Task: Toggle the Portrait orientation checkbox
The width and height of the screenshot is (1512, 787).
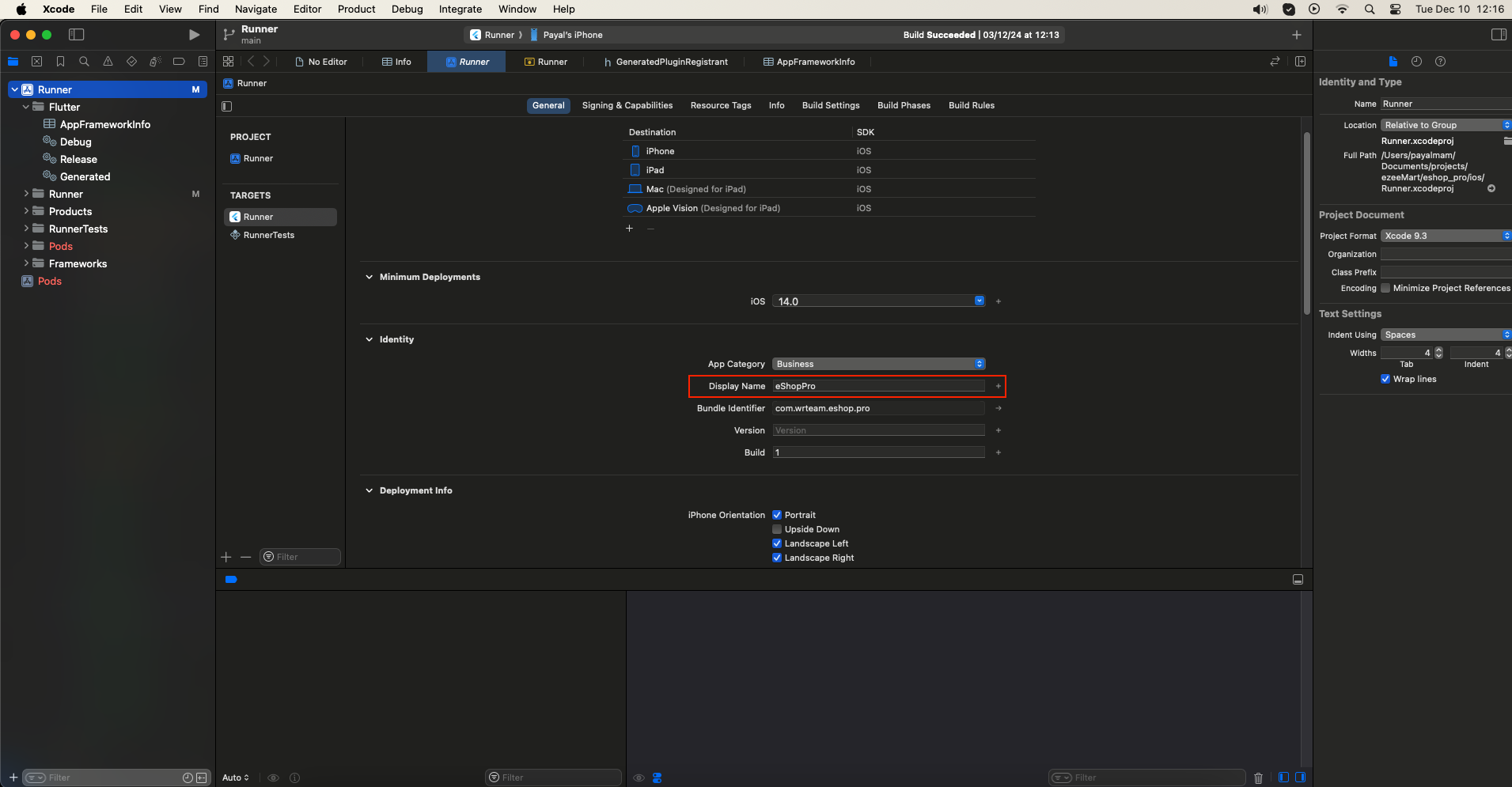Action: point(777,515)
